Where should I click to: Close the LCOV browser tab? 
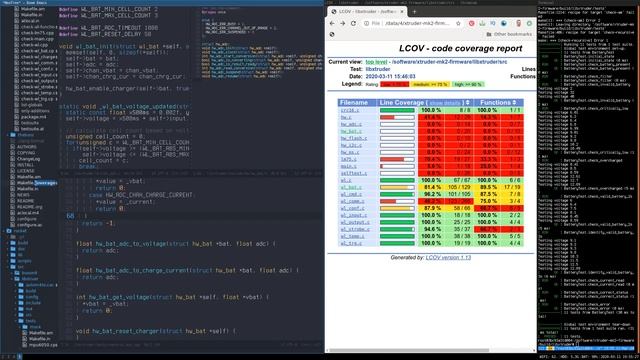402,11
